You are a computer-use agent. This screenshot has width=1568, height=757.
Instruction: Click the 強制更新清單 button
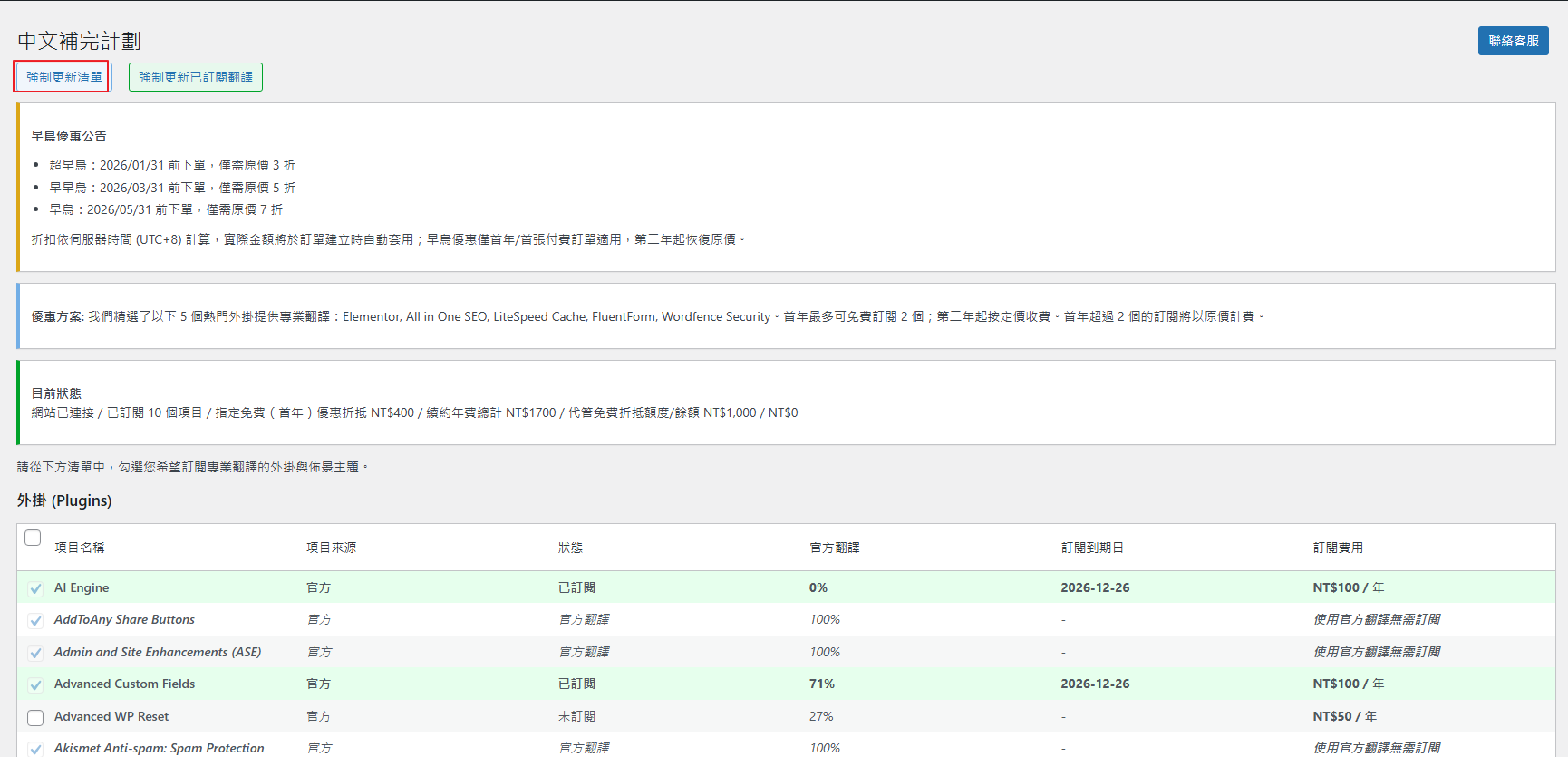tap(63, 77)
